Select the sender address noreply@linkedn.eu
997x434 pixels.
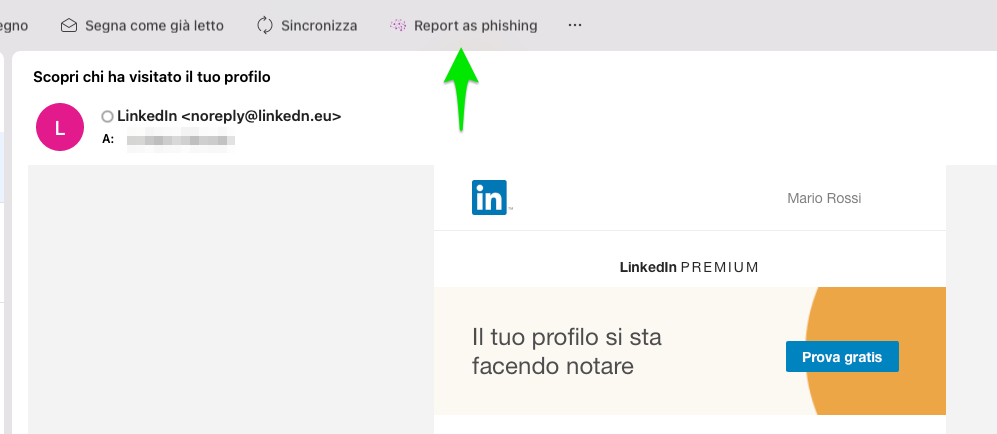click(261, 116)
